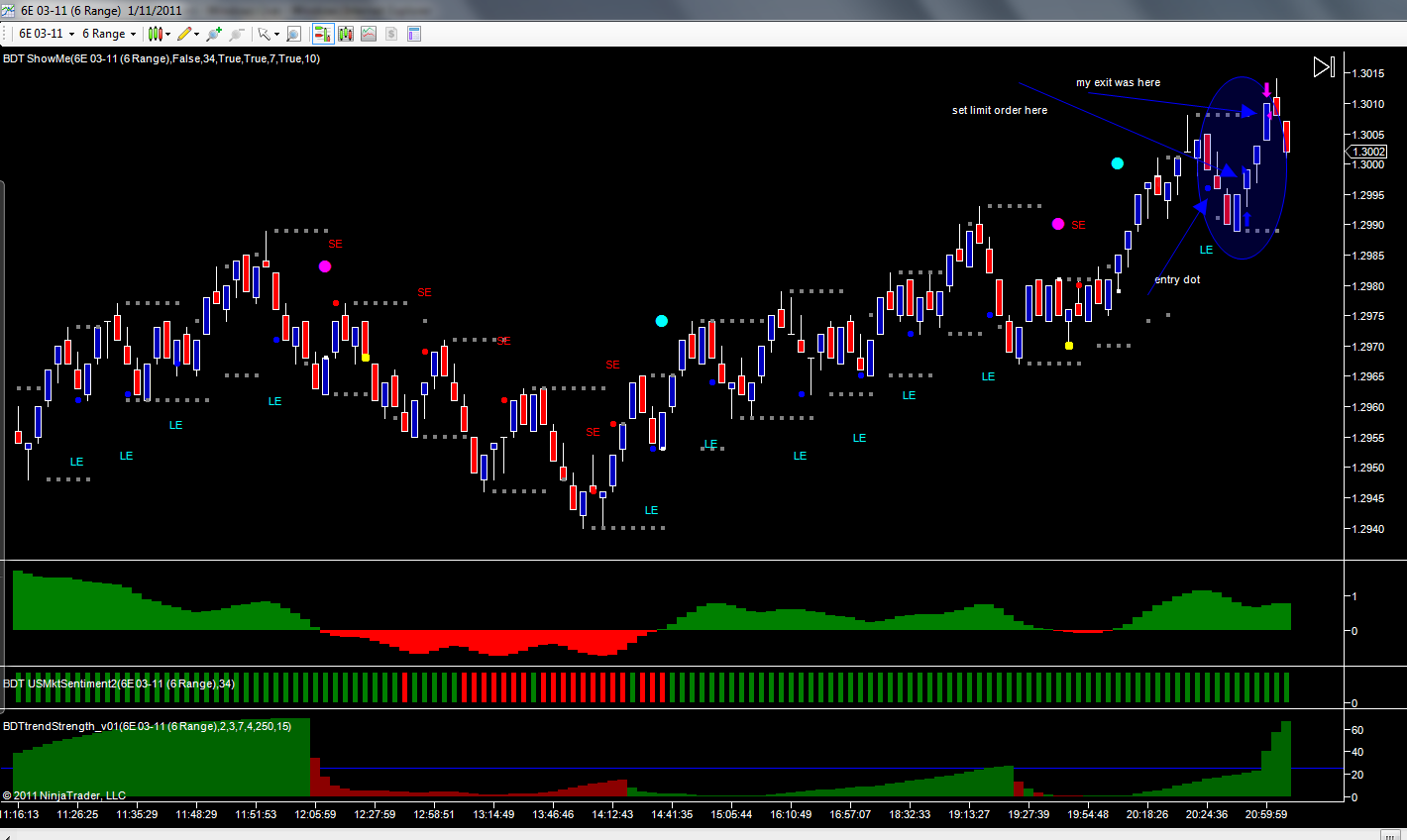Click the 1.3015 price axis label

coord(1369,73)
